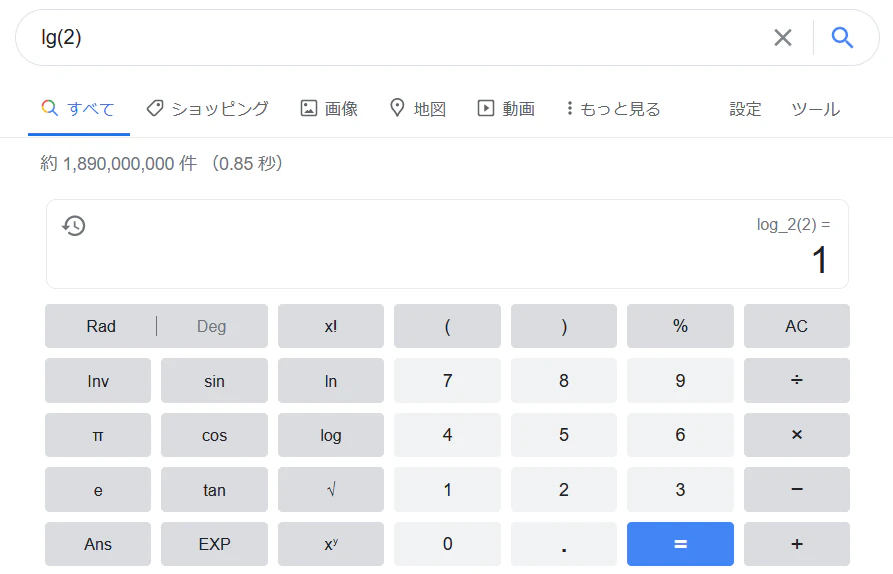Click the square root √ key
This screenshot has height=574, width=893.
330,490
